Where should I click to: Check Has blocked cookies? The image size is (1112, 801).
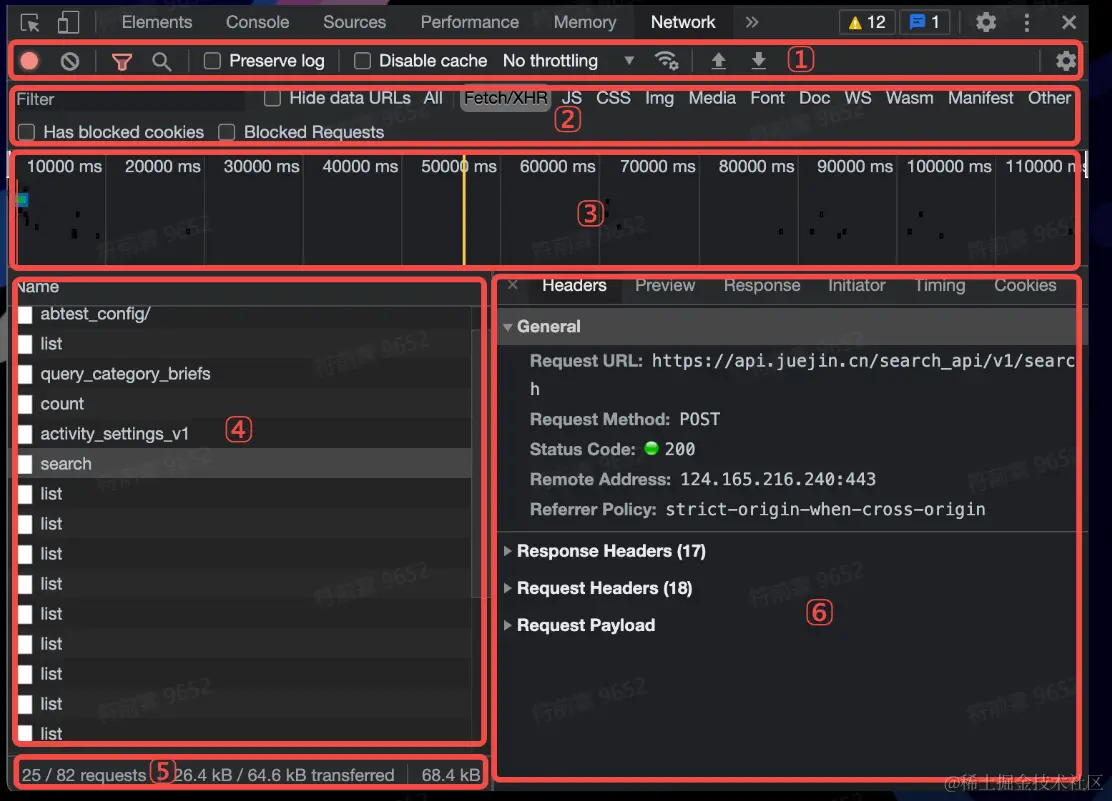(x=26, y=132)
